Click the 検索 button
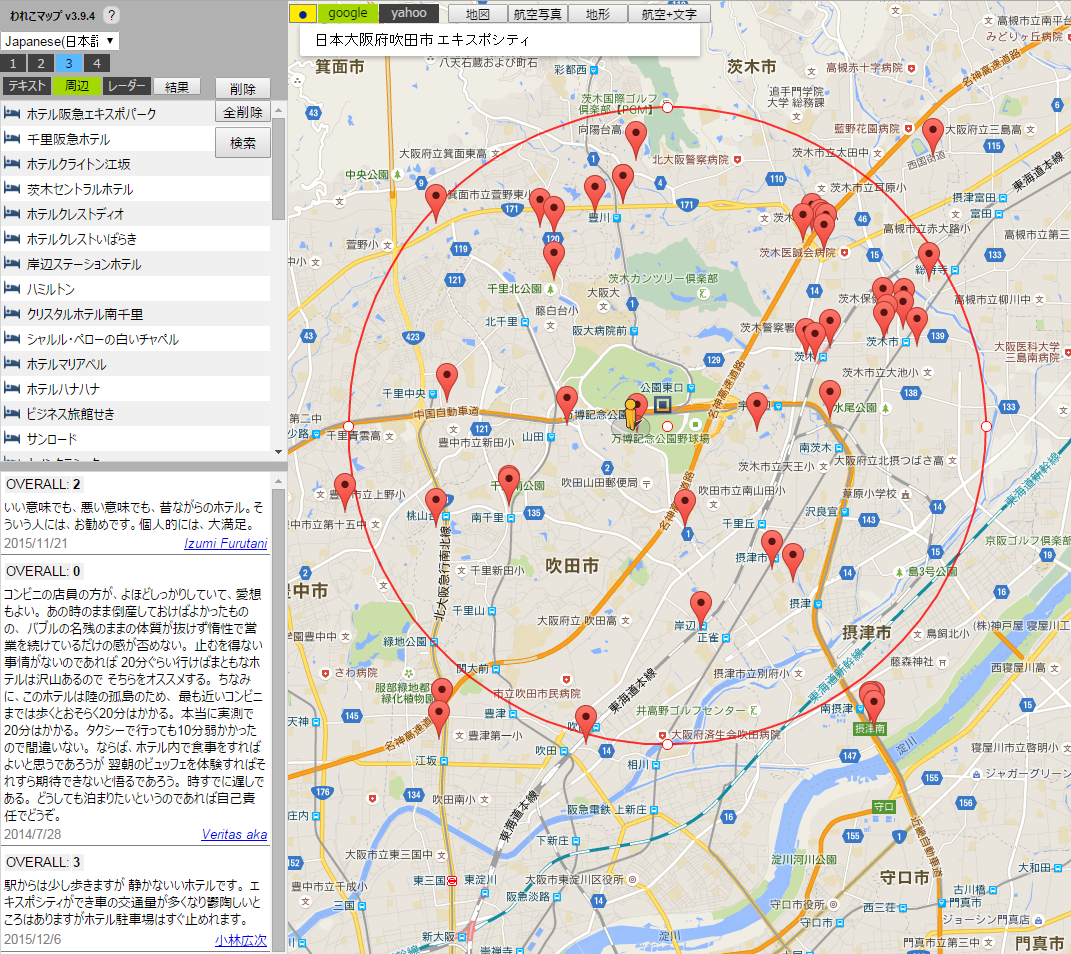The height and width of the screenshot is (954, 1071). (242, 143)
